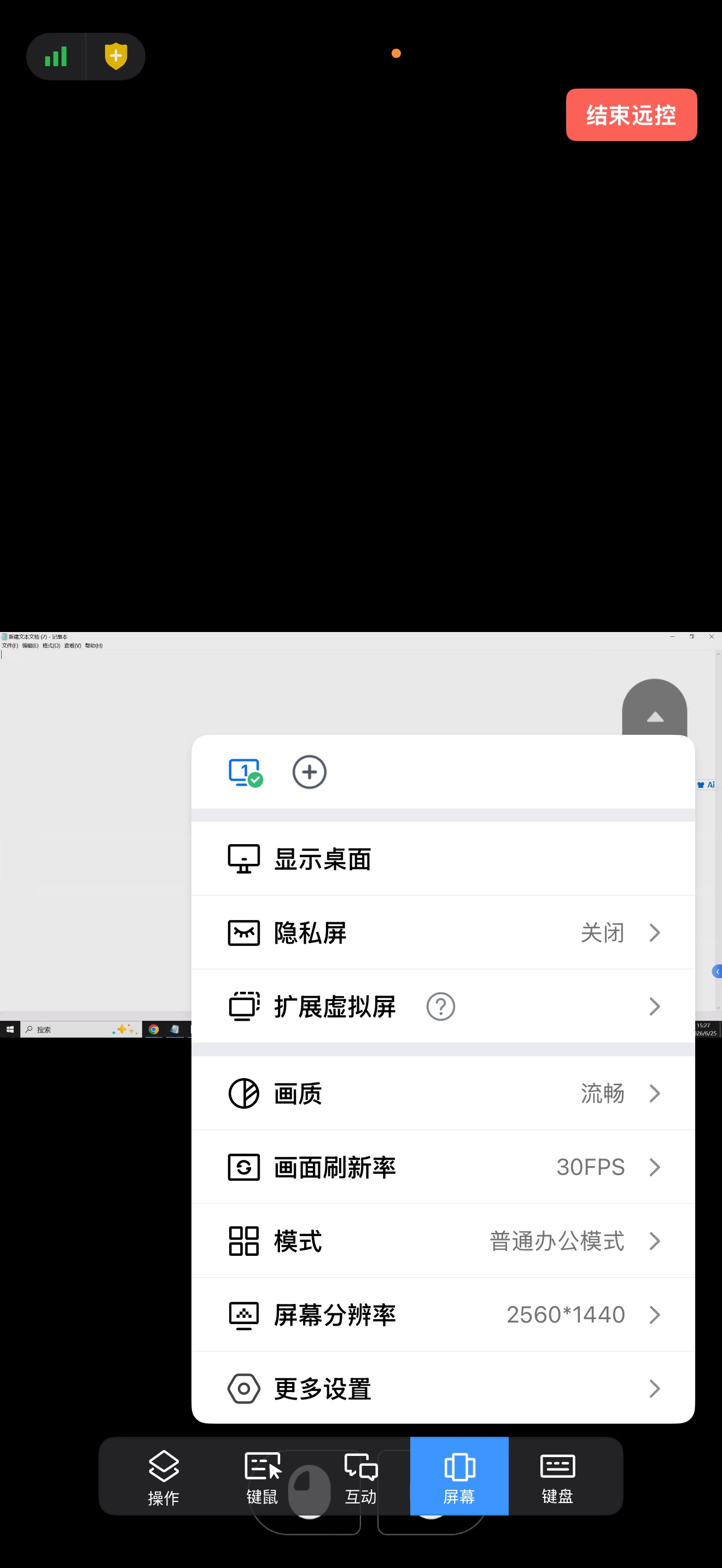The image size is (722, 1568).
Task: Click 结束远控 end remote button
Action: [631, 115]
